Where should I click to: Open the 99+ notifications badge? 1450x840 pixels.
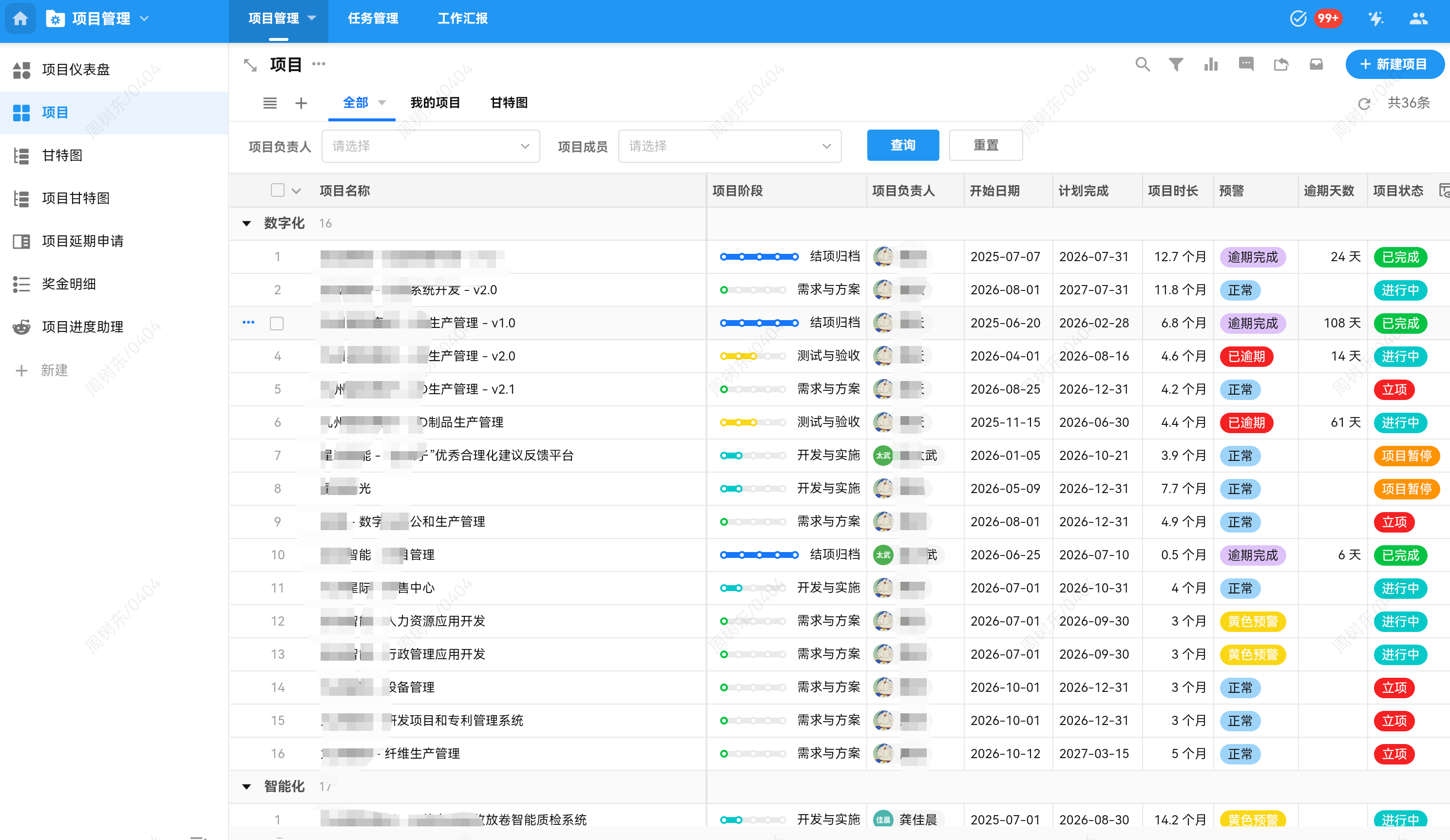1328,19
